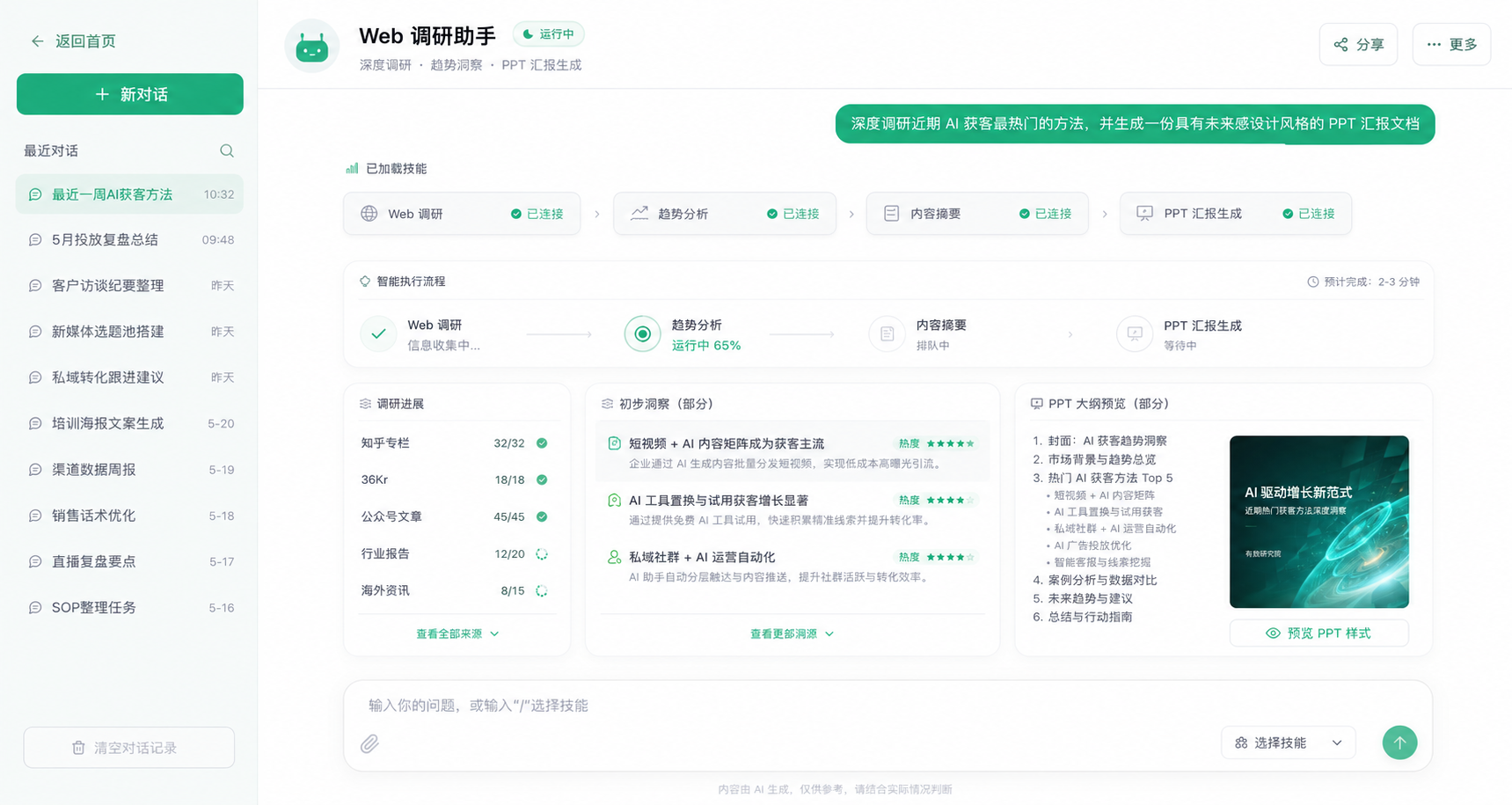This screenshot has height=805, width=1512.
Task: Preview slides with 预览 PPT 样式 button
Action: tap(1318, 633)
